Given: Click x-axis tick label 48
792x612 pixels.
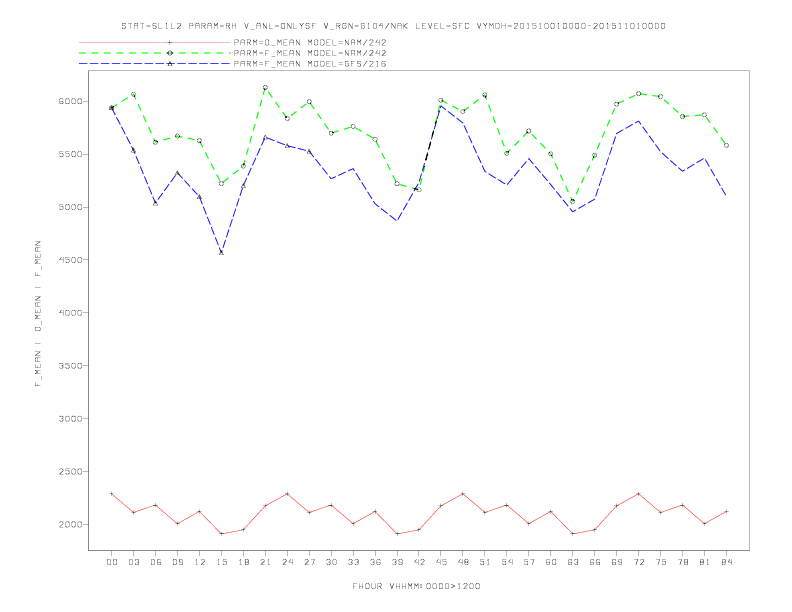Looking at the screenshot, I should pyautogui.click(x=463, y=562).
